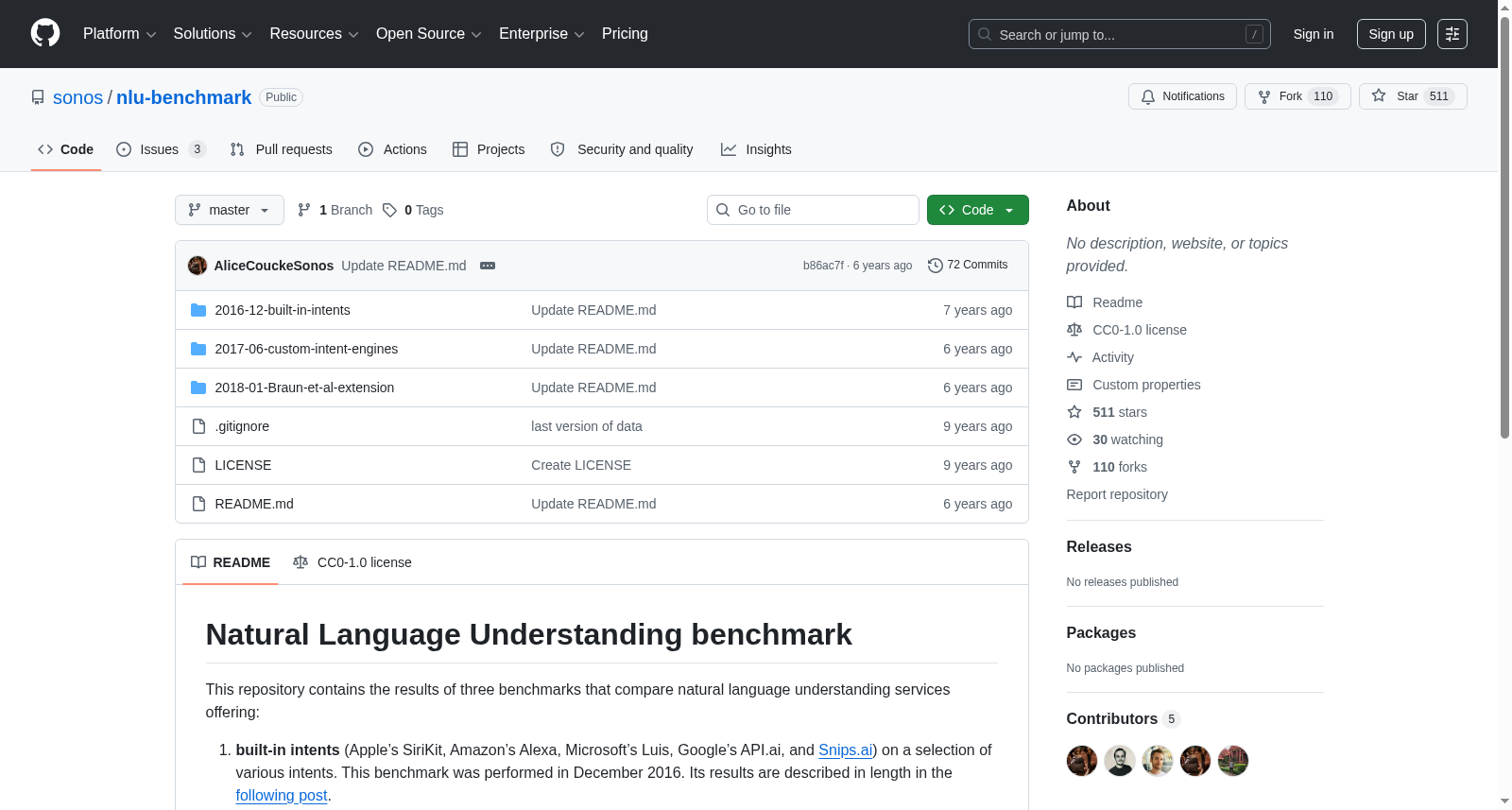This screenshot has height=810, width=1512.
Task: Click the Sign up button
Action: tap(1391, 34)
